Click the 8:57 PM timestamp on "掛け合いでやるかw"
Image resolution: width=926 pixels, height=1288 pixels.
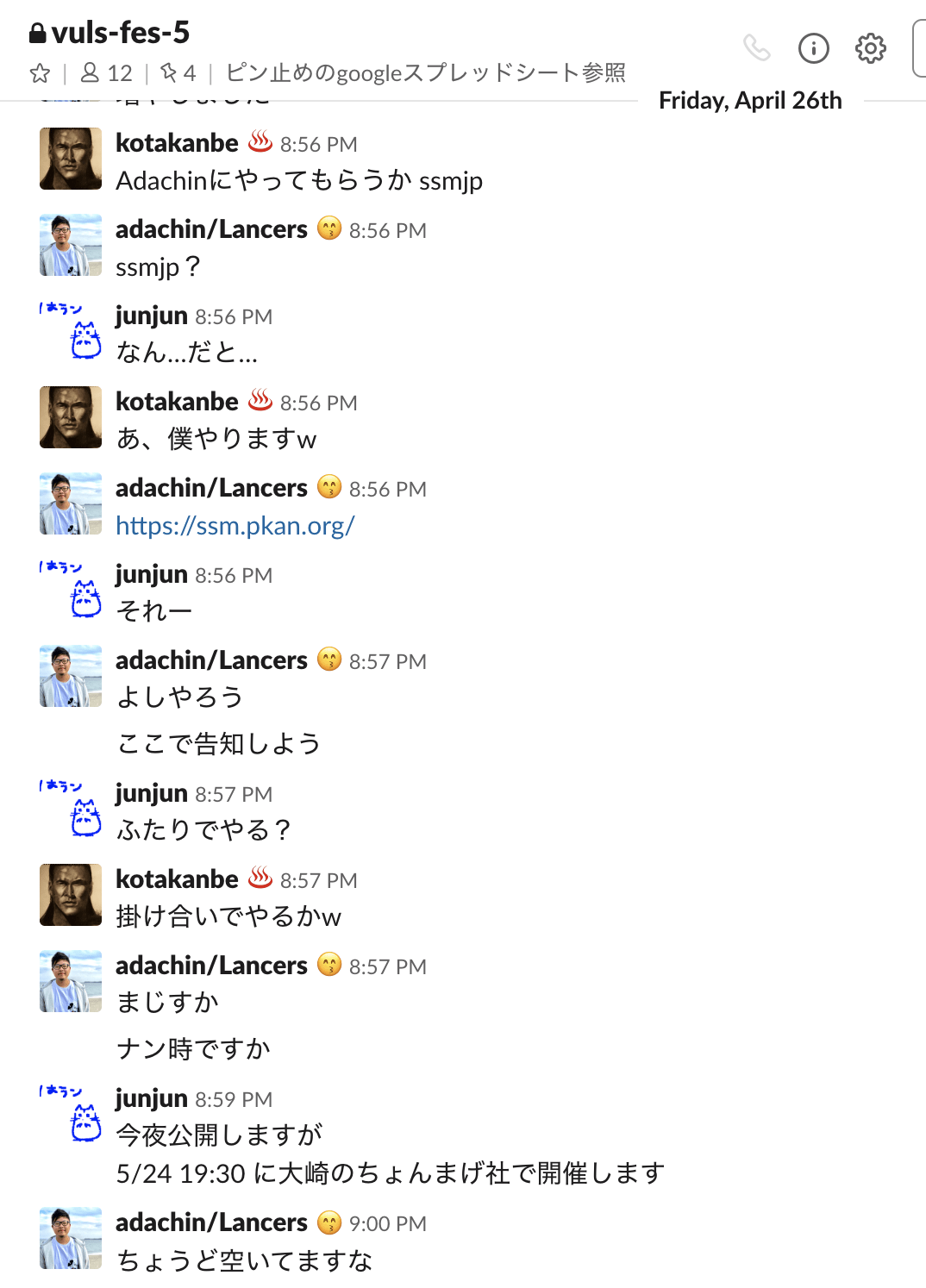(318, 881)
